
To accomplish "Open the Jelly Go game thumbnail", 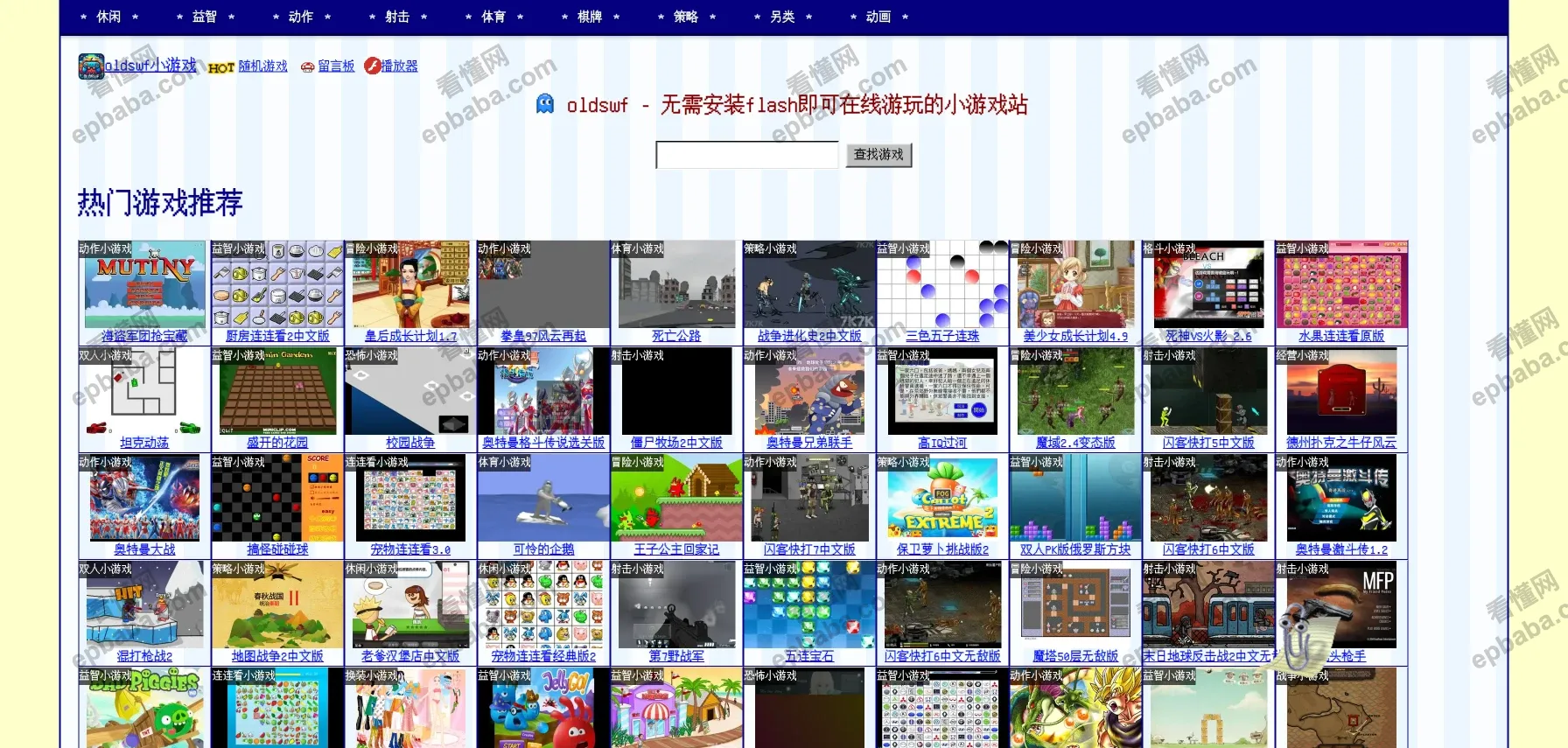I will point(543,709).
